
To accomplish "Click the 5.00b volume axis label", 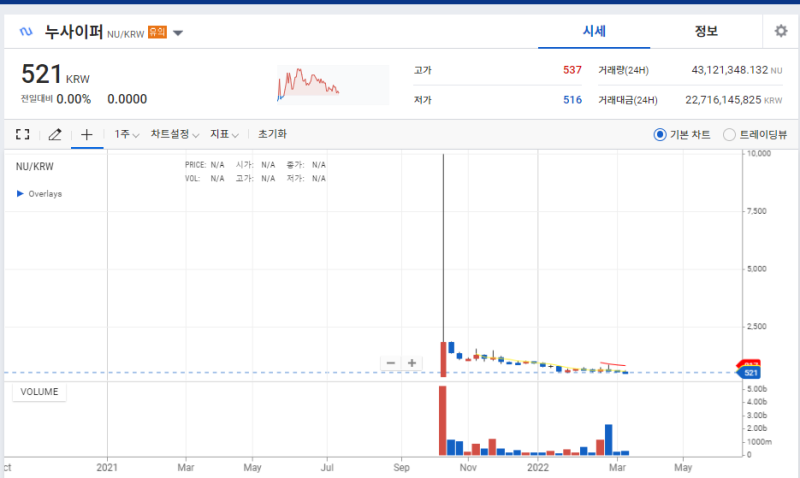I will (757, 389).
